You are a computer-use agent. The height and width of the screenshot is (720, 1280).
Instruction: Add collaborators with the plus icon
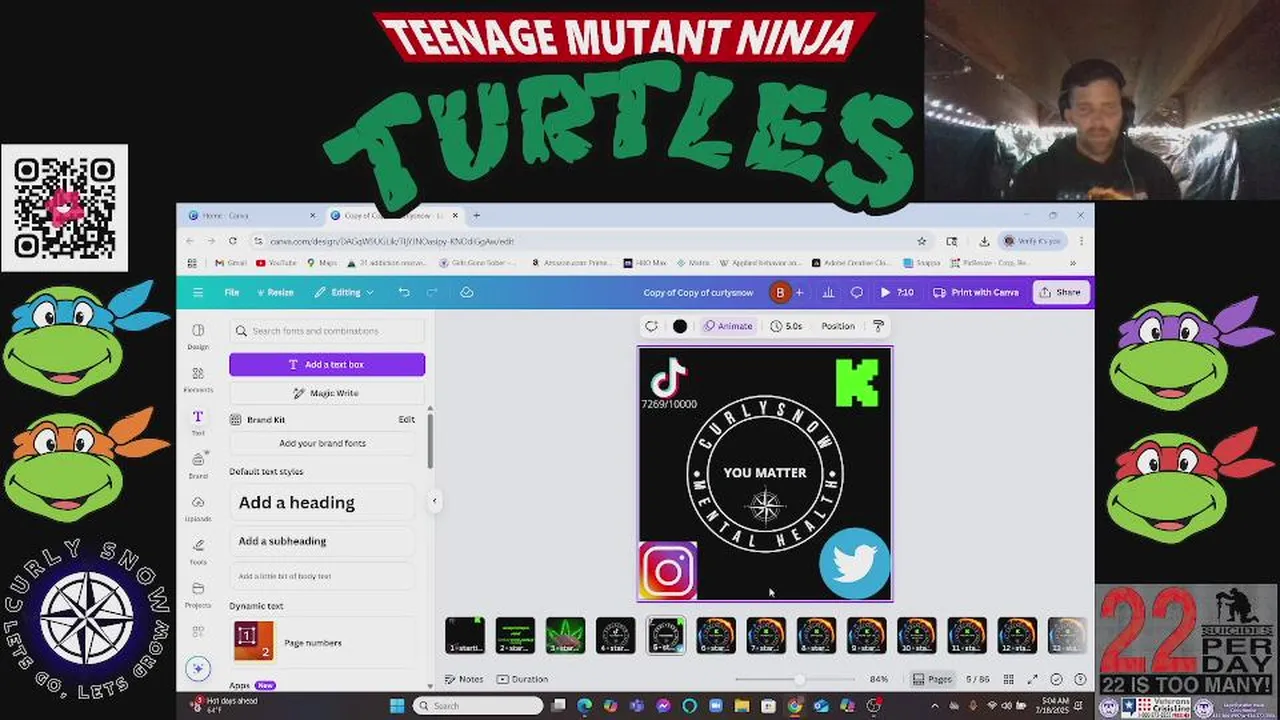799,292
